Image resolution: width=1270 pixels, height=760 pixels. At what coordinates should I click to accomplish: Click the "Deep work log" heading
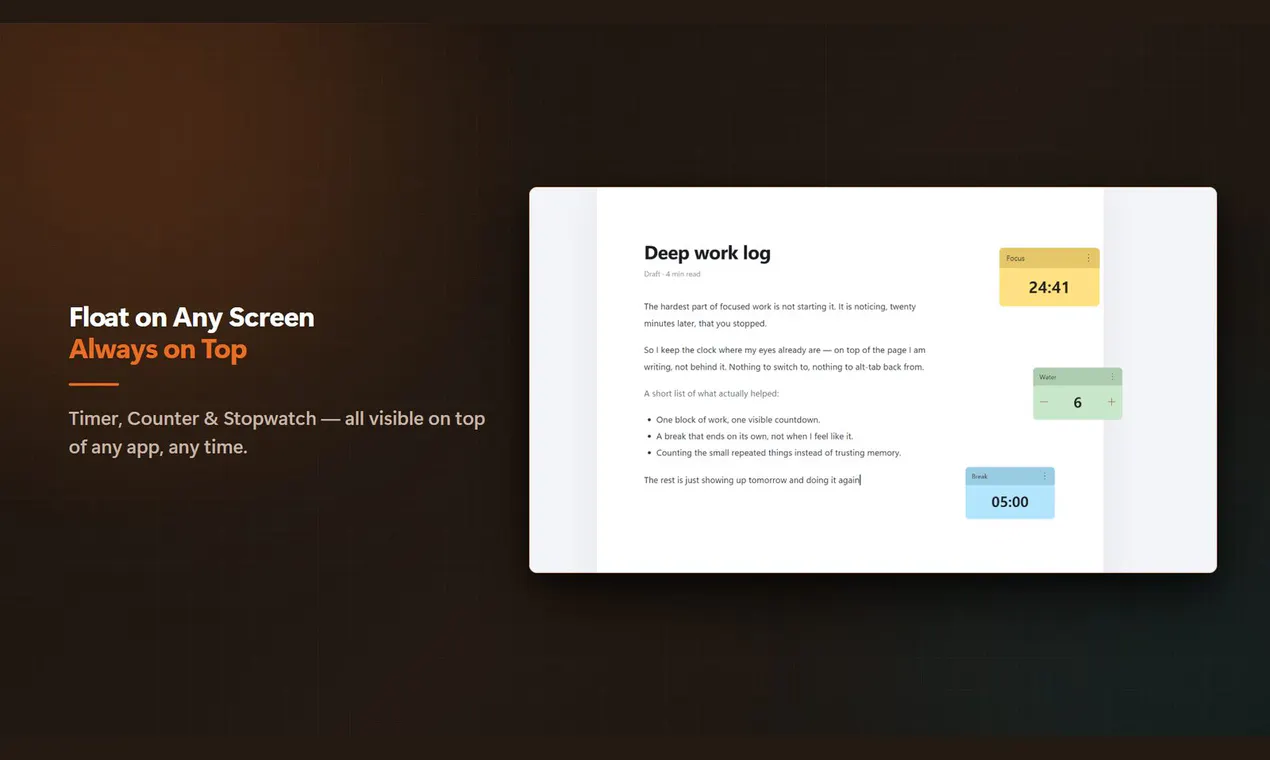707,253
